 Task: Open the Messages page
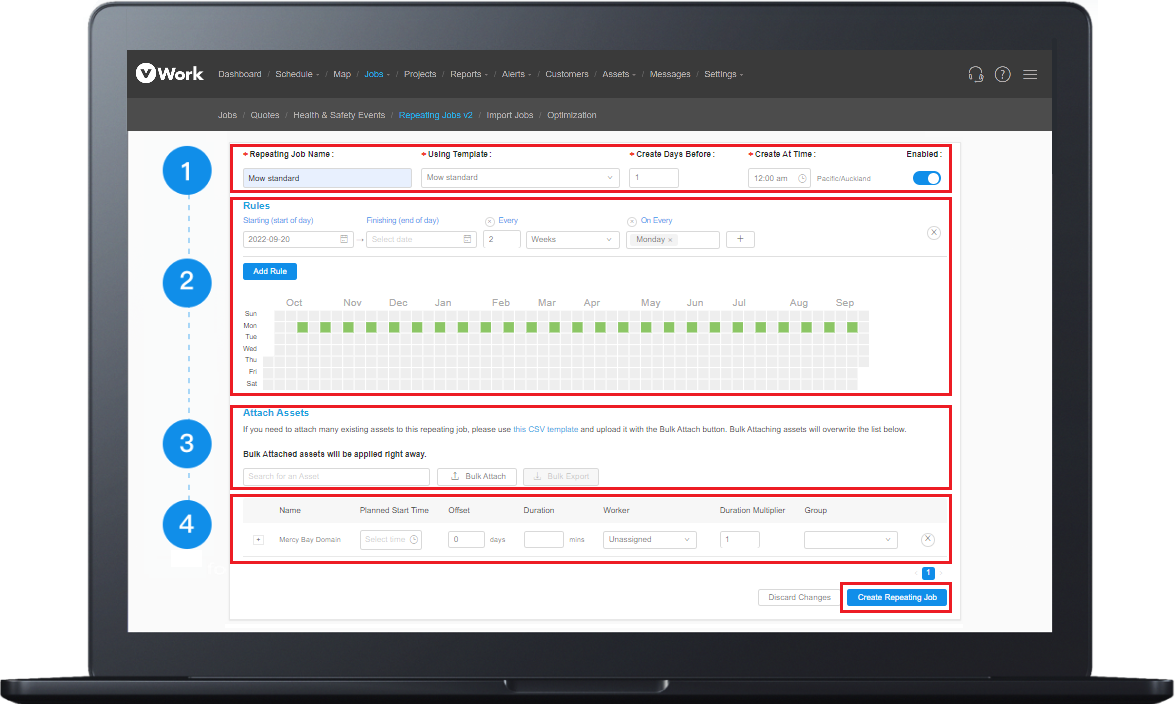point(670,74)
